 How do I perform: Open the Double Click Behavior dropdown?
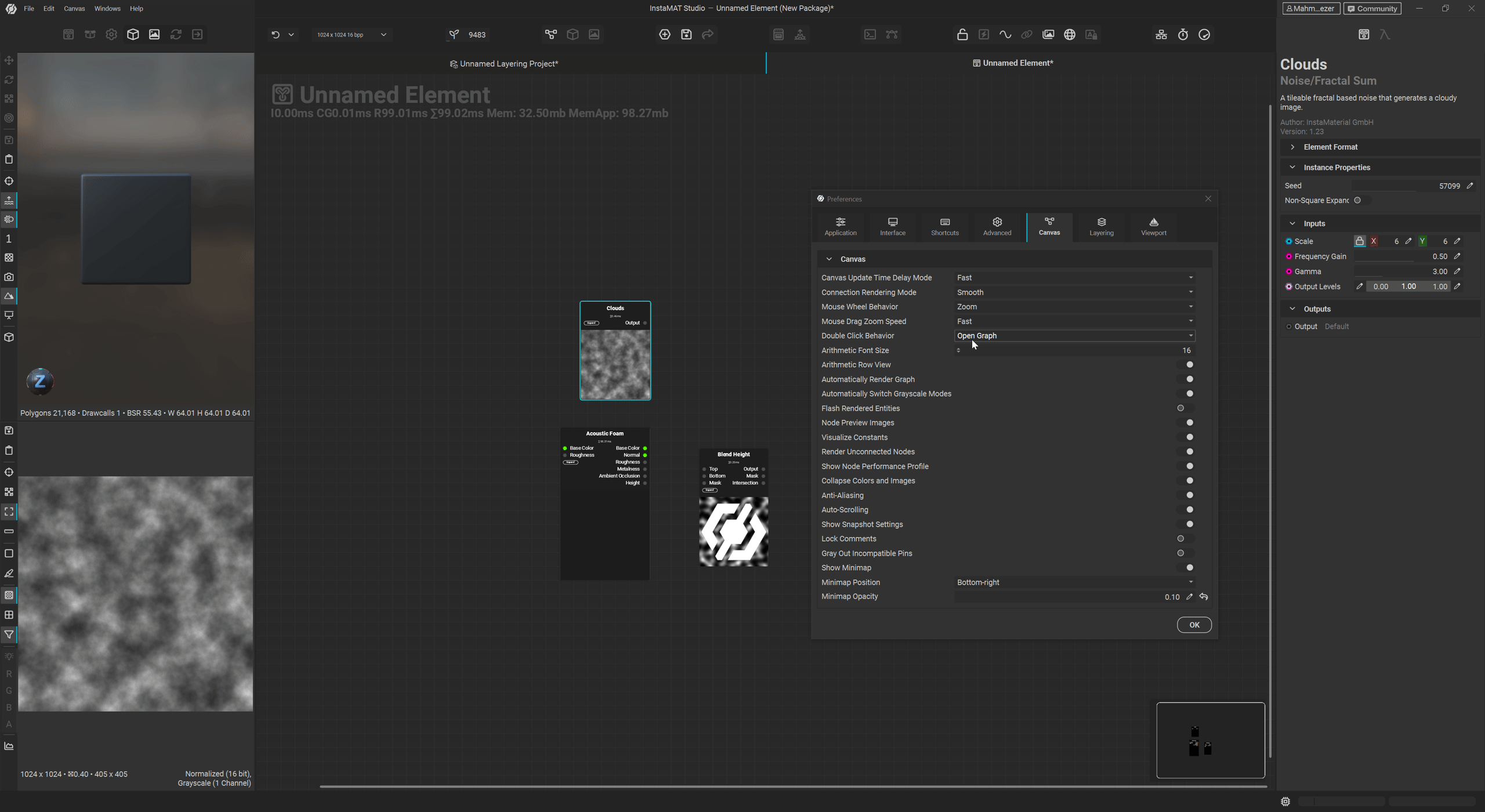click(x=1074, y=336)
